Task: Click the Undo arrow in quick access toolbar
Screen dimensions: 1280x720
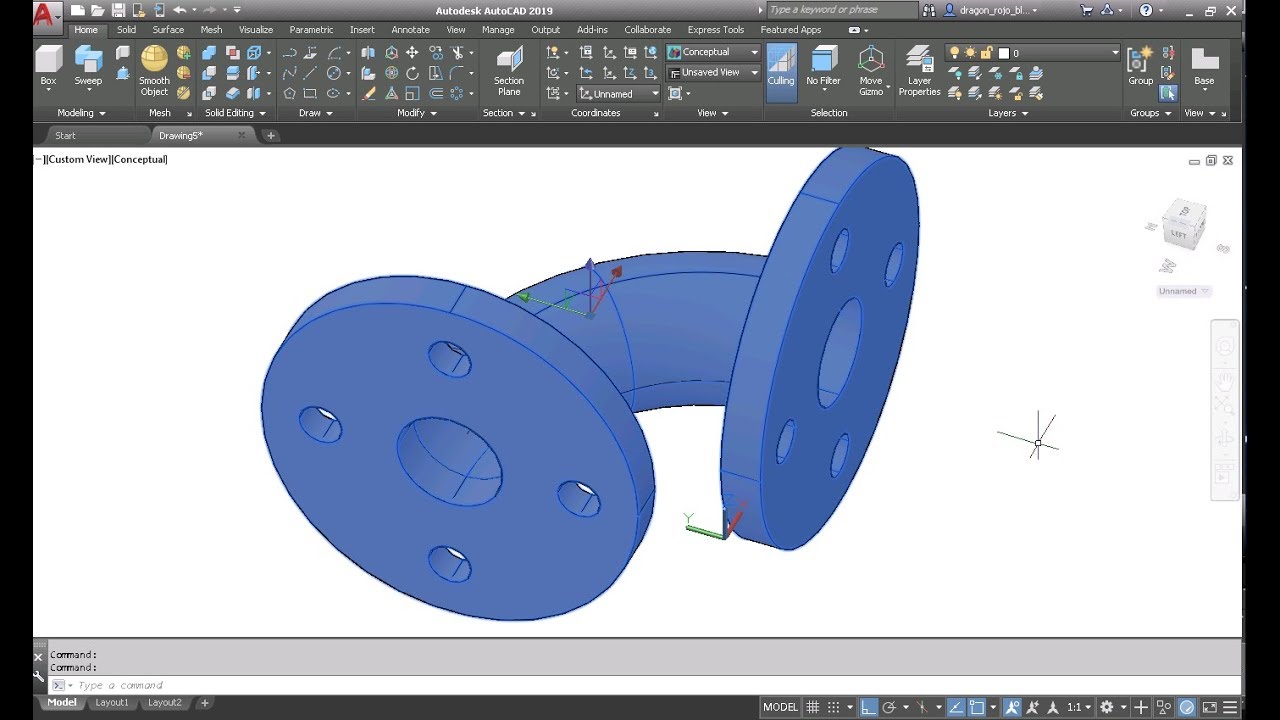Action: tap(179, 10)
